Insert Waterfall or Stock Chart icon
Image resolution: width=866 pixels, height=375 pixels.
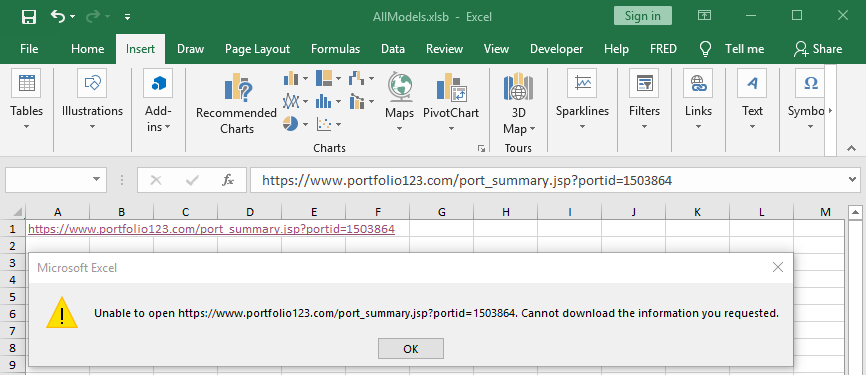357,78
